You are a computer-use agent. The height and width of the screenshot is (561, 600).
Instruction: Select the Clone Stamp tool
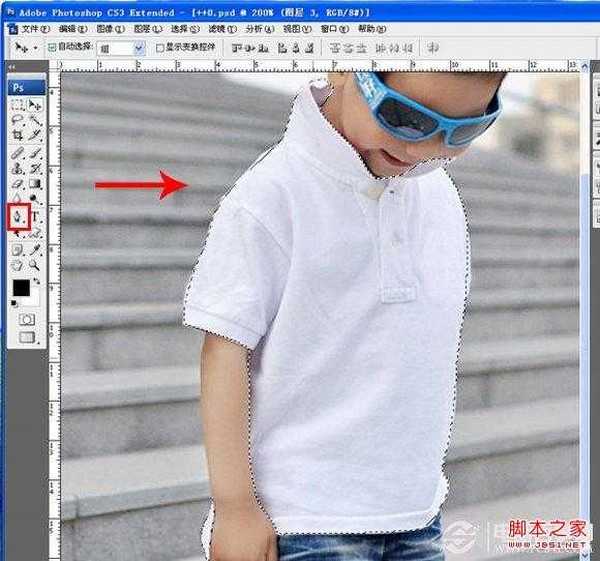pyautogui.click(x=17, y=168)
